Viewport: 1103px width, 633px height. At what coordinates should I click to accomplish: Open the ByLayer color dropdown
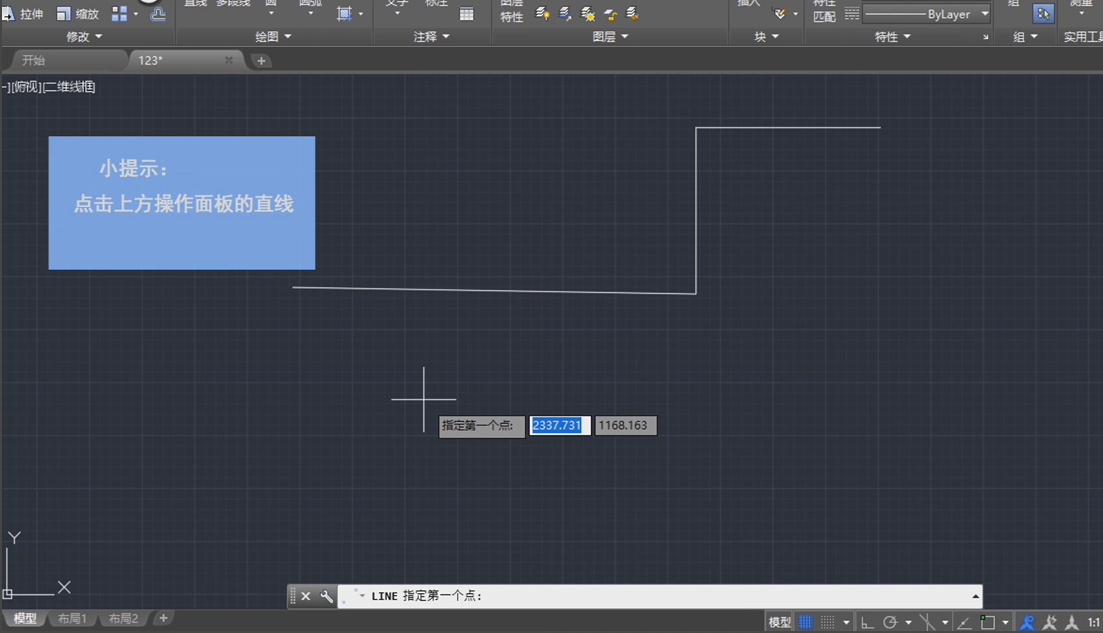(x=985, y=13)
